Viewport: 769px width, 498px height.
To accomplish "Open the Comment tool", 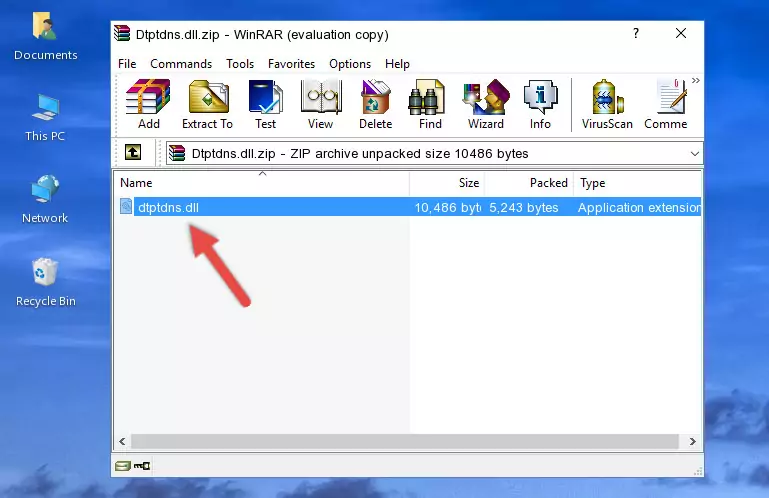I will click(x=666, y=104).
